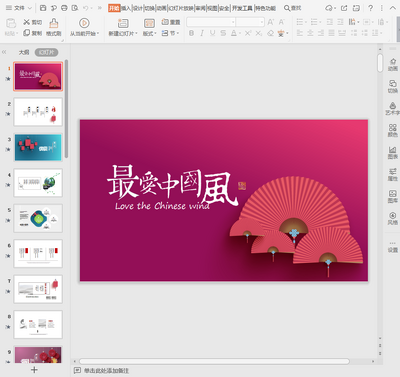Viewport: 400px width, 377px height.
Task: Click the Save icon in quick access toolbar
Action: pos(43,8)
